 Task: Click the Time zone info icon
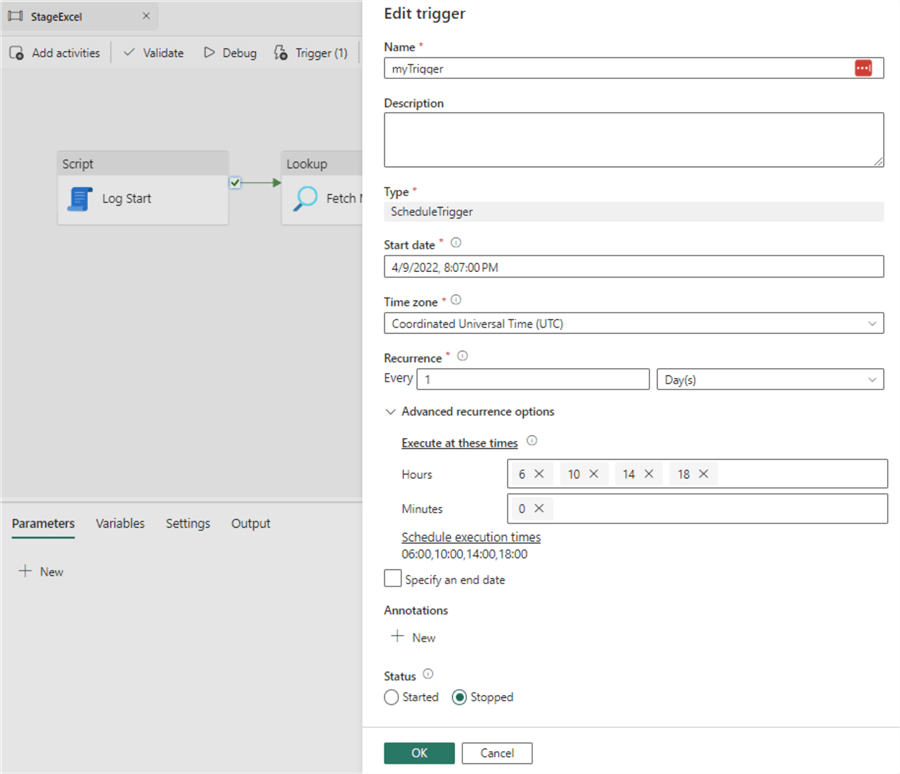click(x=456, y=300)
